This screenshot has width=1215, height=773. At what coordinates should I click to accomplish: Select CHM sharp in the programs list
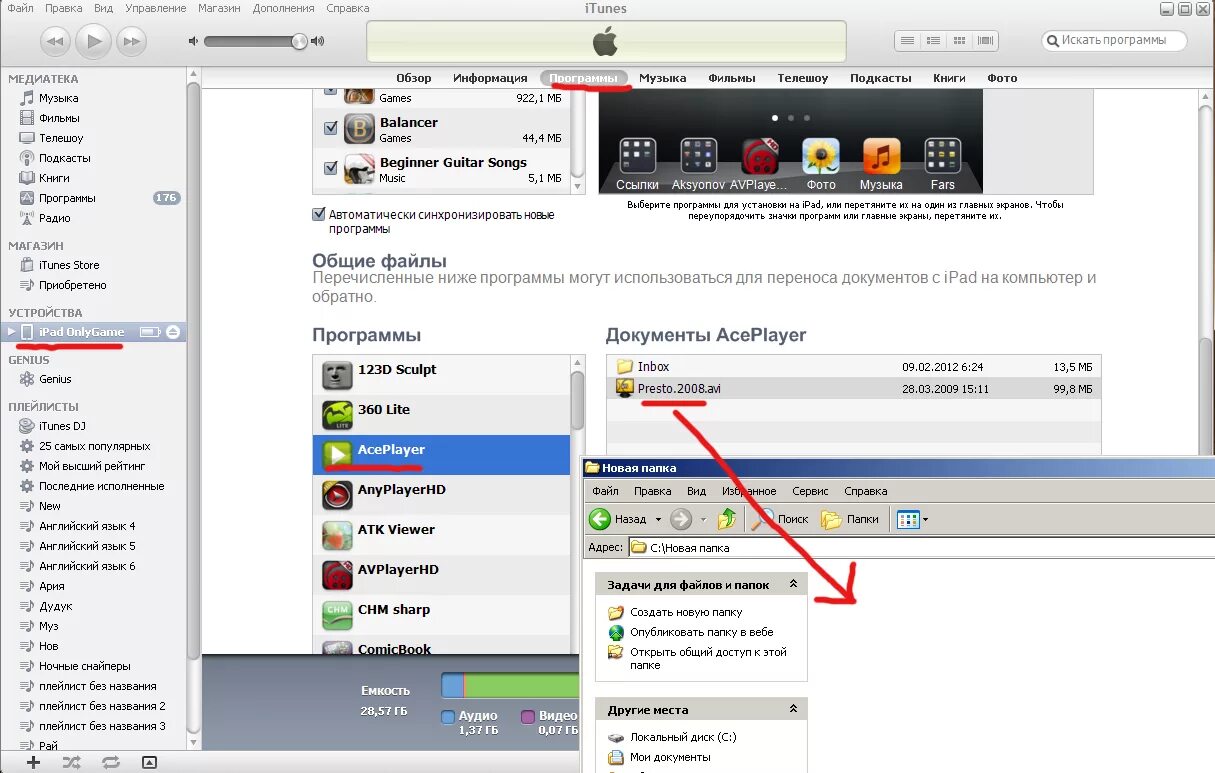tap(441, 615)
